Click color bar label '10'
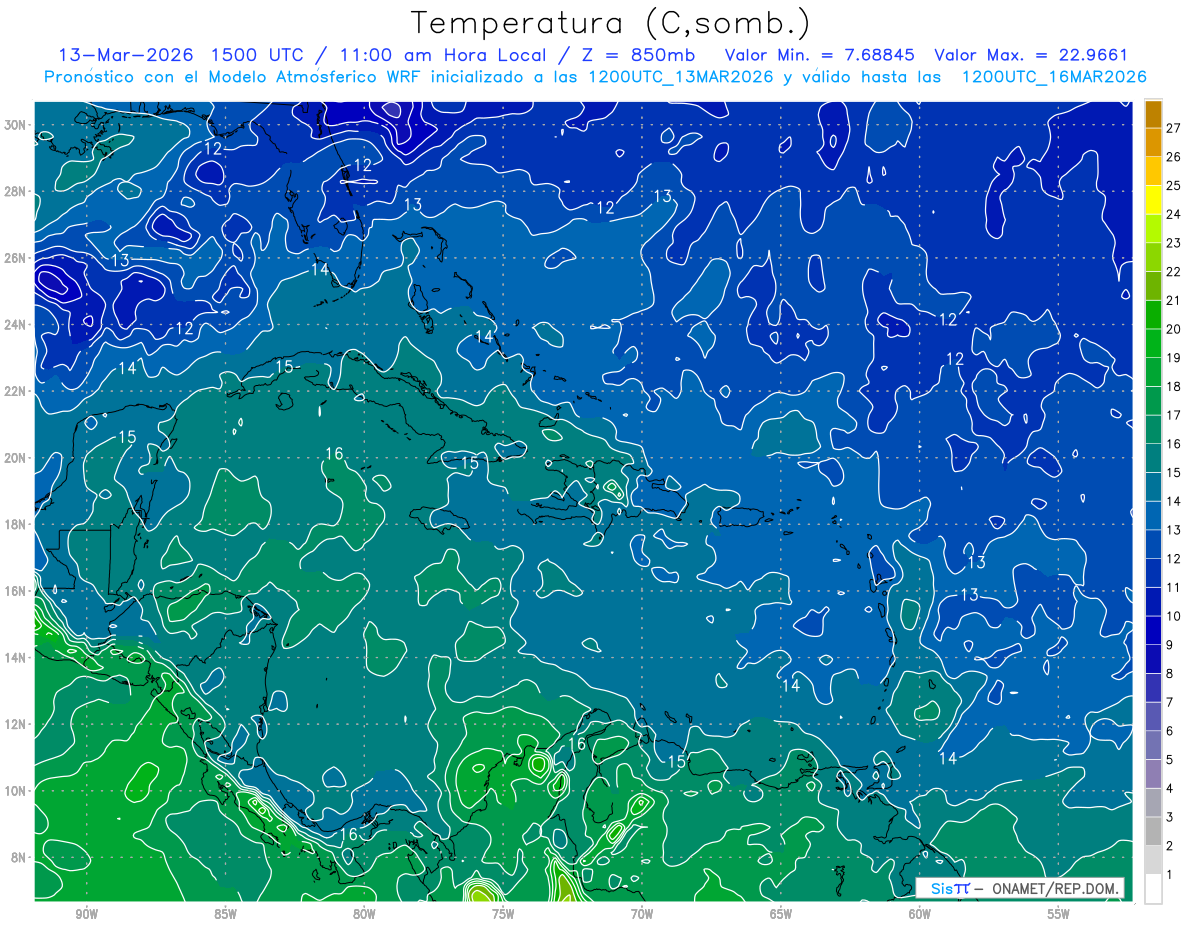 coord(1174,616)
